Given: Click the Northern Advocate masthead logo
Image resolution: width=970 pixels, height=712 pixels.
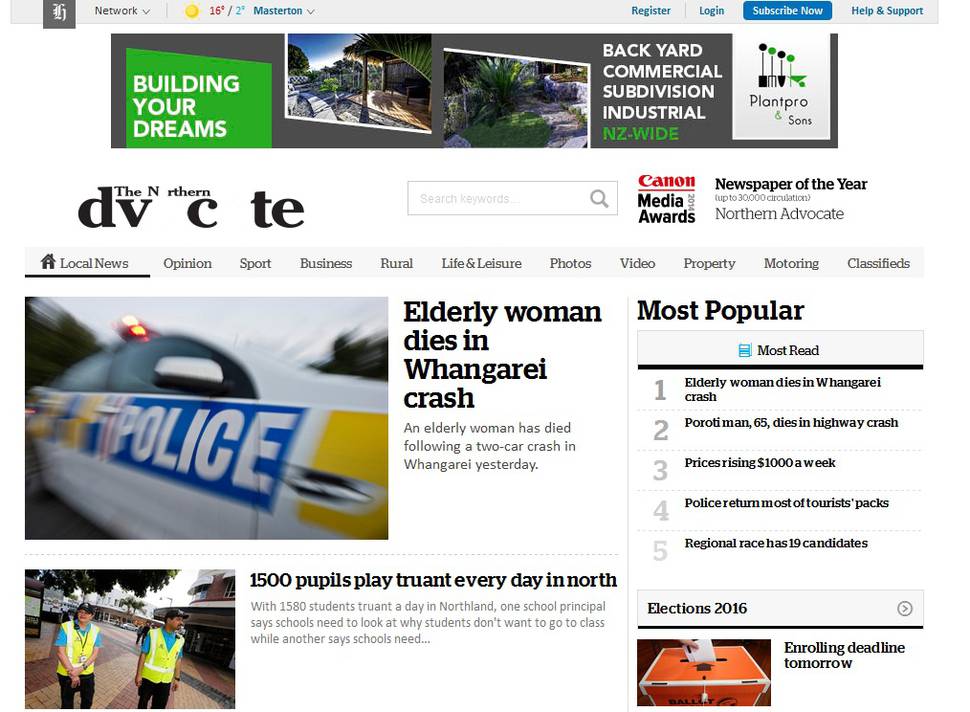Looking at the screenshot, I should pyautogui.click(x=191, y=207).
